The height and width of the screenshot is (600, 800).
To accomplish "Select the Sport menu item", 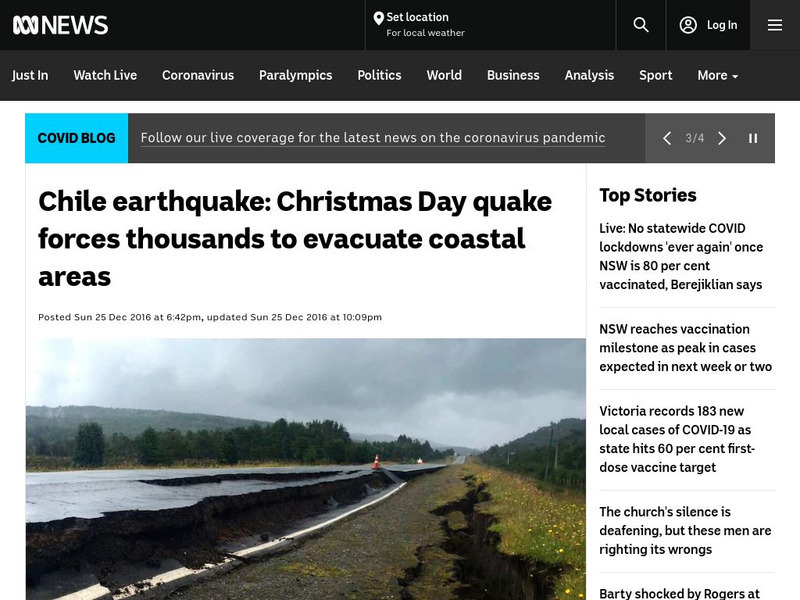I will [655, 75].
